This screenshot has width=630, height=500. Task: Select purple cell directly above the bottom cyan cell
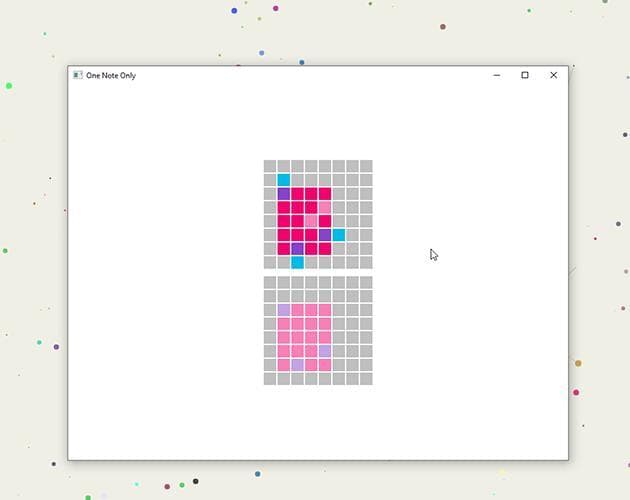297,249
